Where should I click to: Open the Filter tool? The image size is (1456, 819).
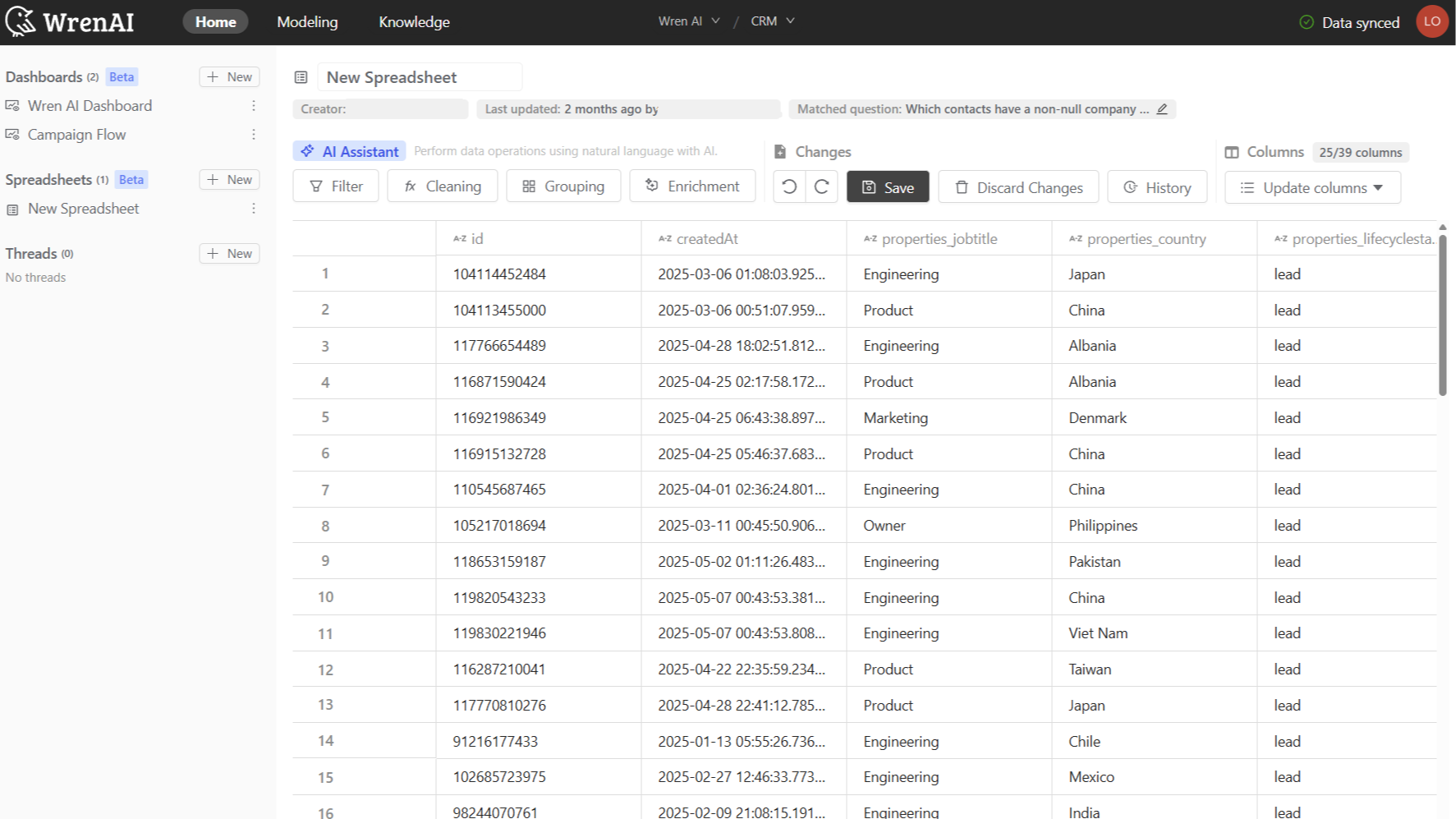336,186
